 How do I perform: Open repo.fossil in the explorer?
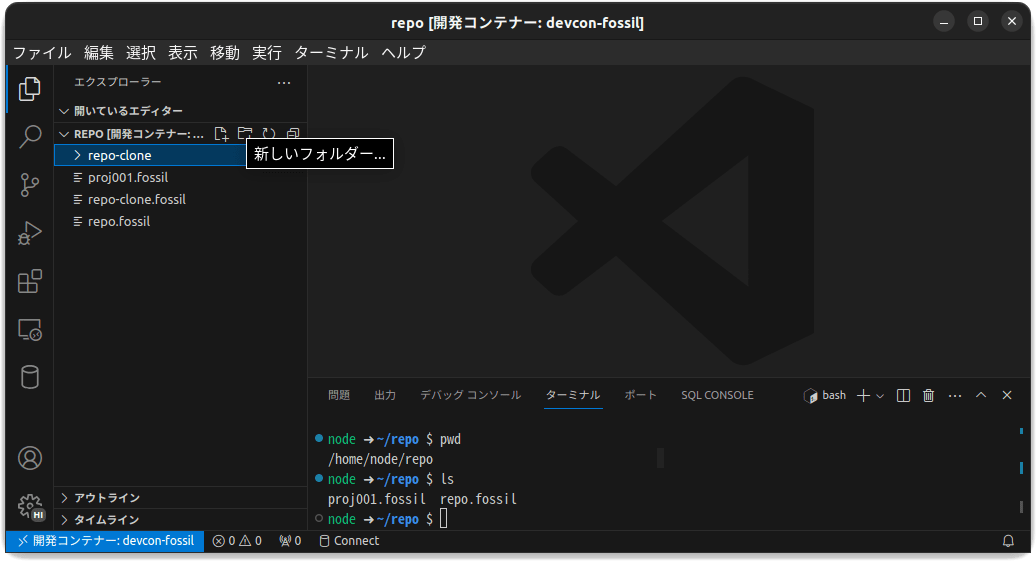pyautogui.click(x=180, y=221)
